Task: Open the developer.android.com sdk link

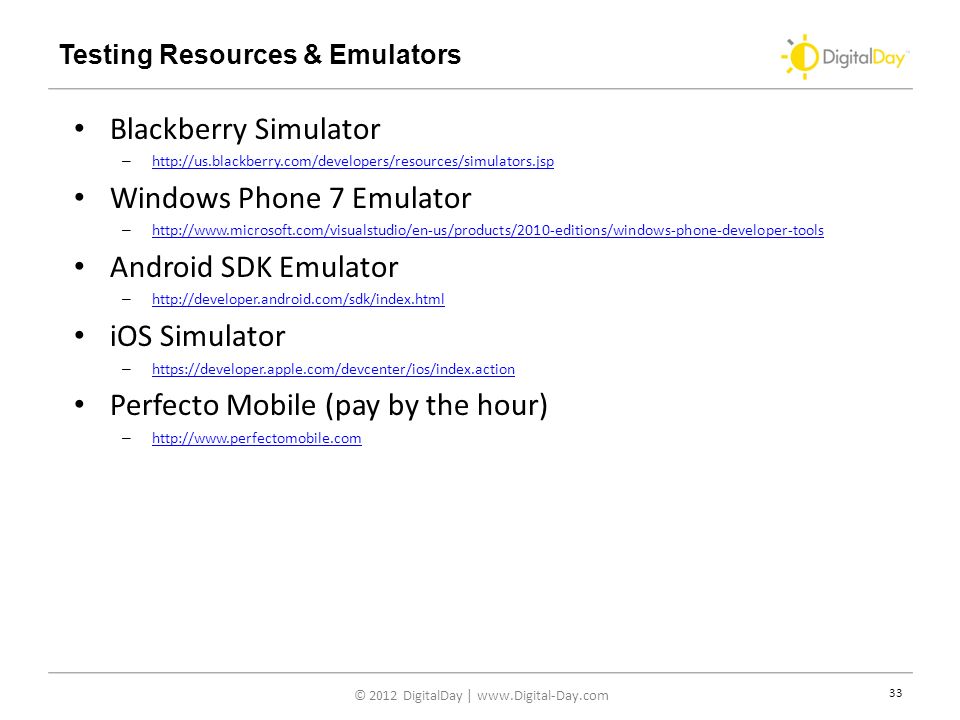Action: click(298, 299)
